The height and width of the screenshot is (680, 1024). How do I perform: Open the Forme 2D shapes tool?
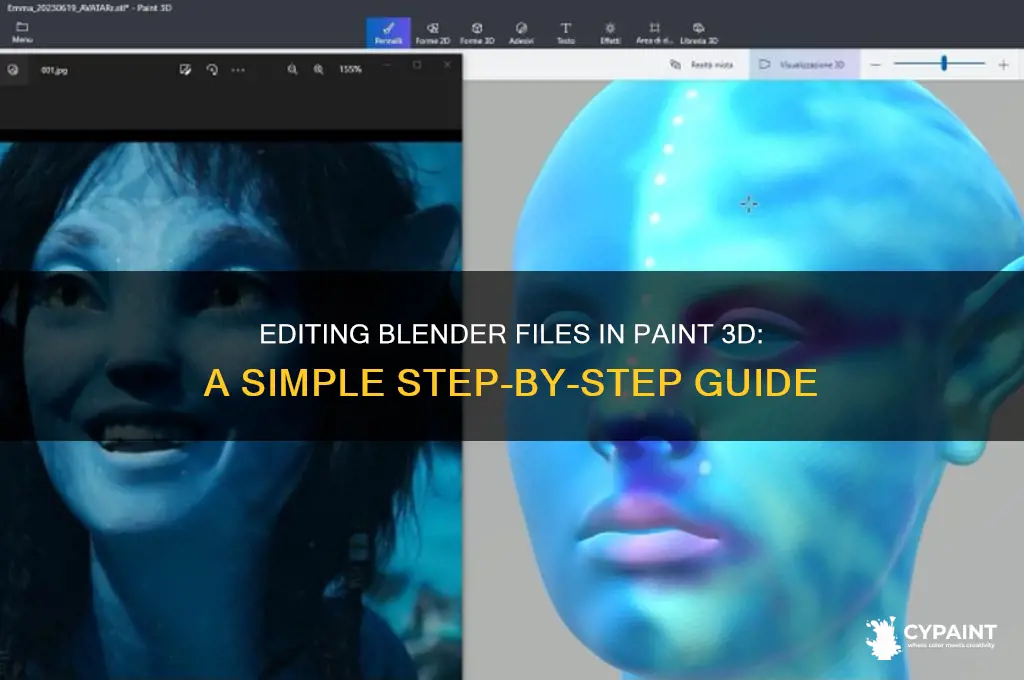click(x=432, y=33)
